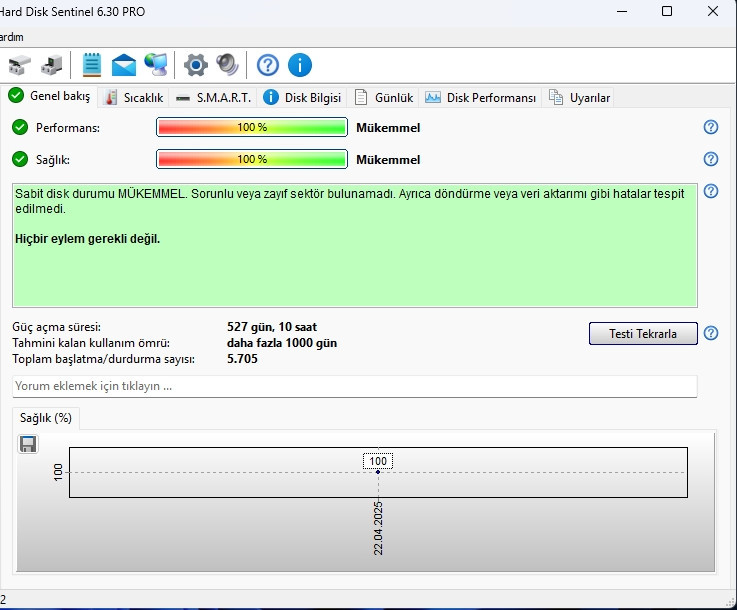
Task: Click the second disk drive toolbar icon
Action: (52, 66)
